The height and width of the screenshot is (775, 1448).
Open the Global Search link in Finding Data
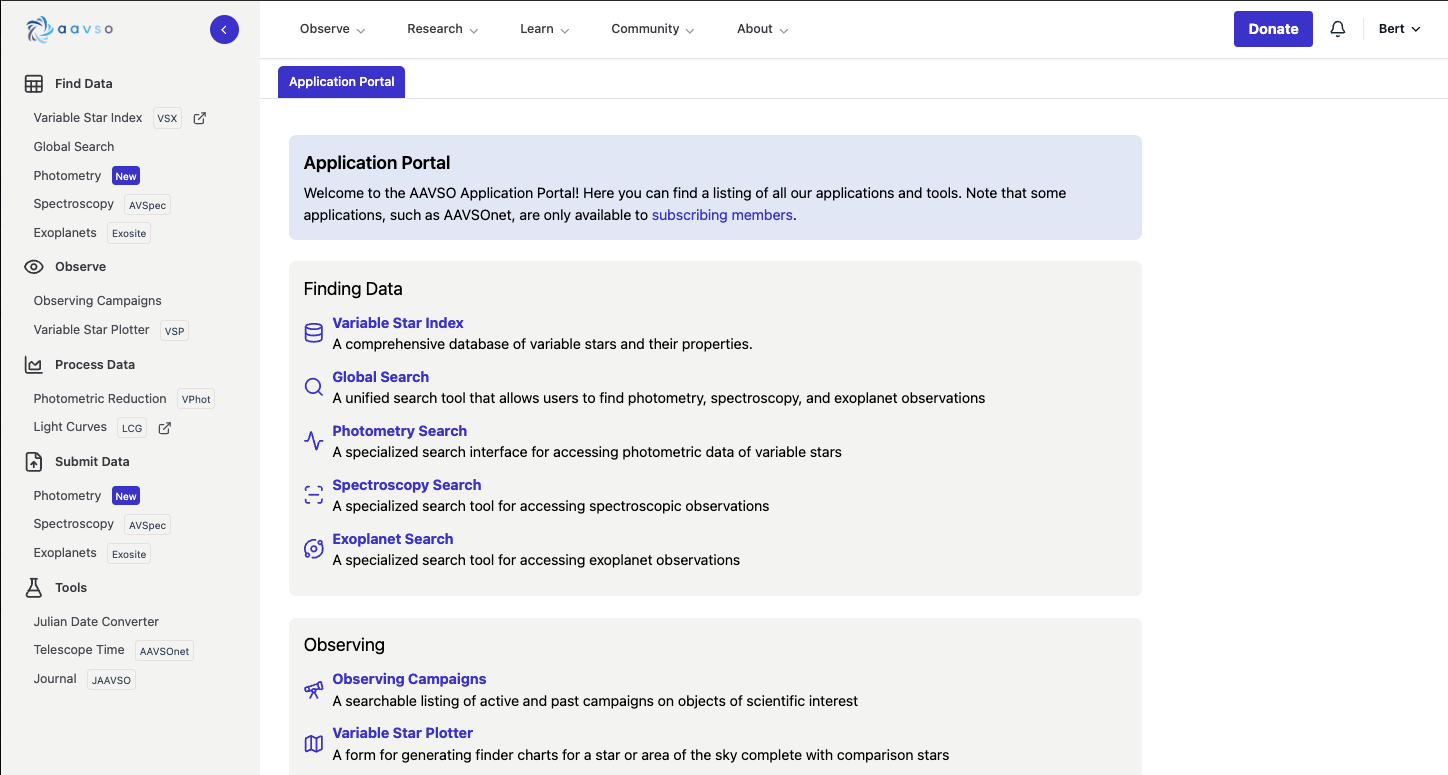(381, 377)
